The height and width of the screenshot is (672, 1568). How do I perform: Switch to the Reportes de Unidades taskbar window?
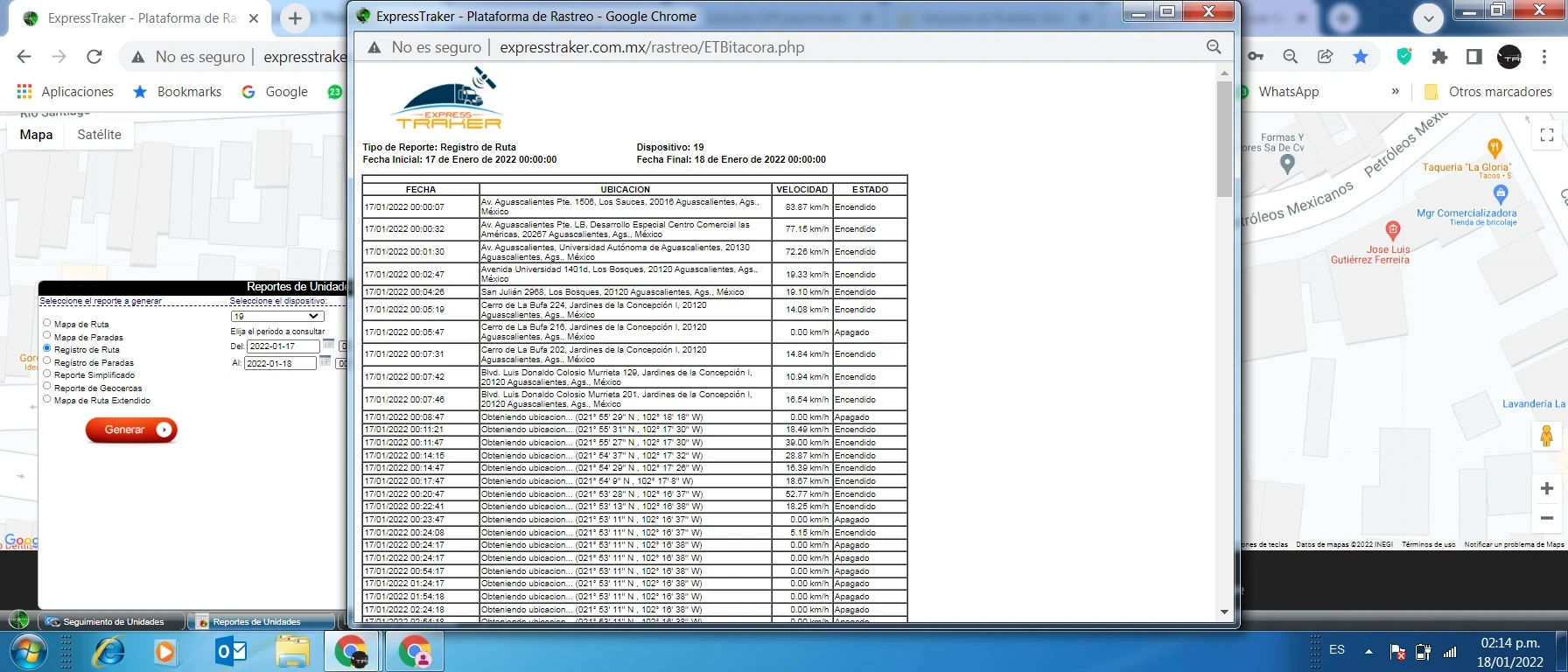coord(262,621)
